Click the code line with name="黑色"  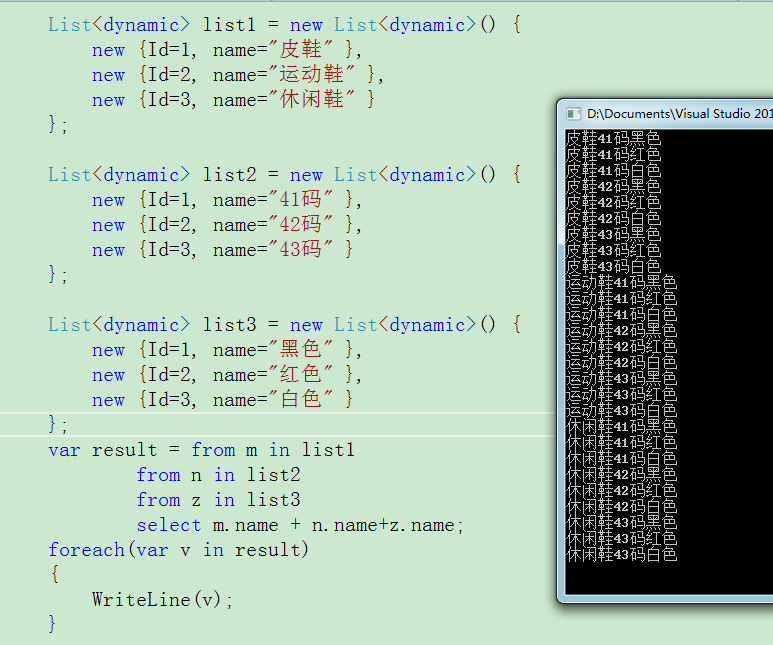pyautogui.click(x=227, y=350)
